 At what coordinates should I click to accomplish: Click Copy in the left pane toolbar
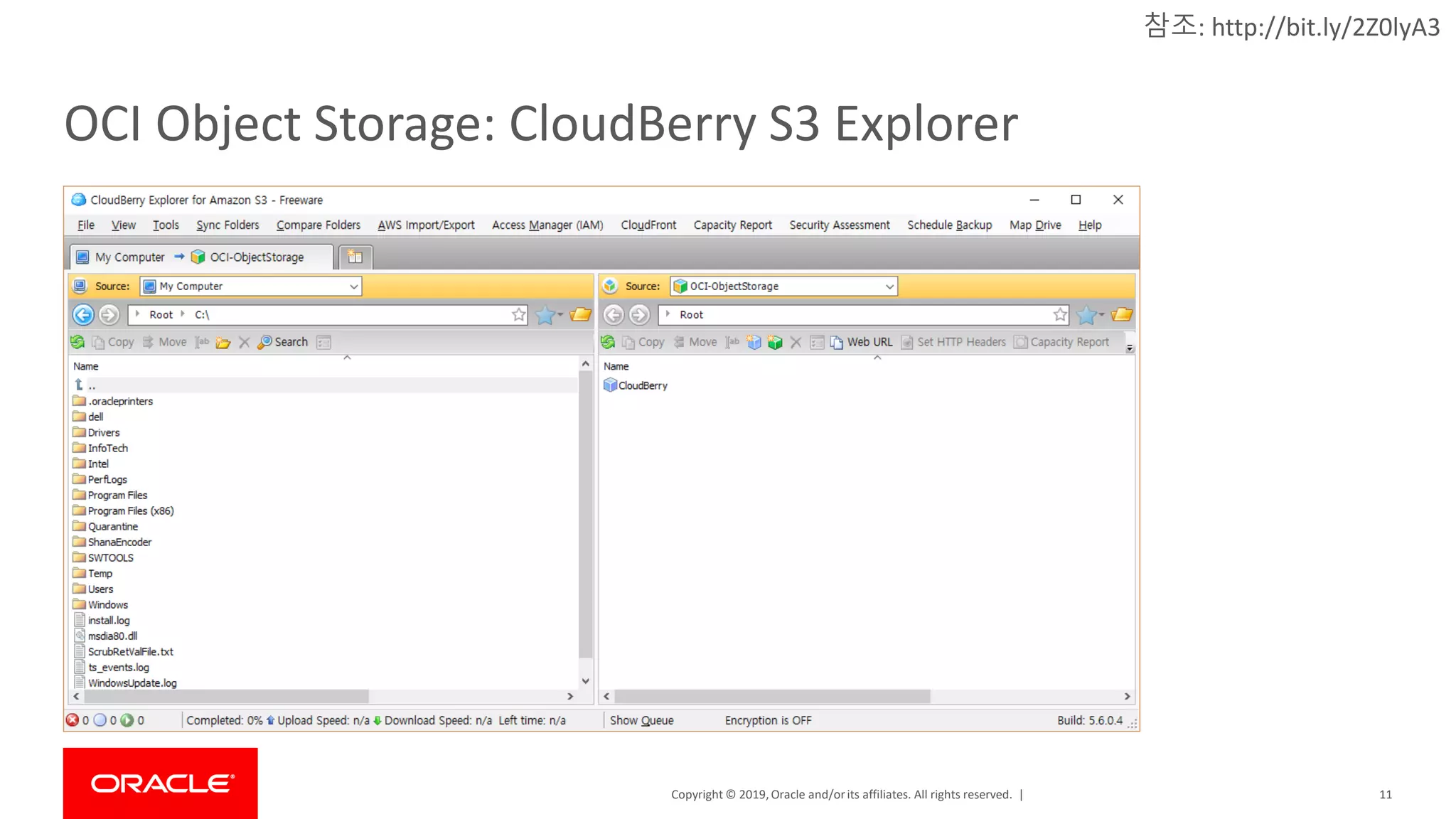(113, 342)
